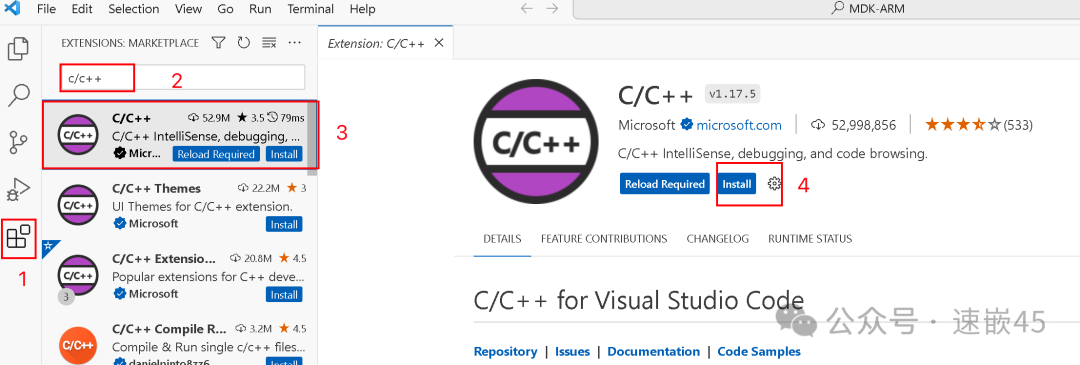This screenshot has height=365, width=1080.
Task: Click the C/C++ Extension Pack icon
Action: (78, 275)
